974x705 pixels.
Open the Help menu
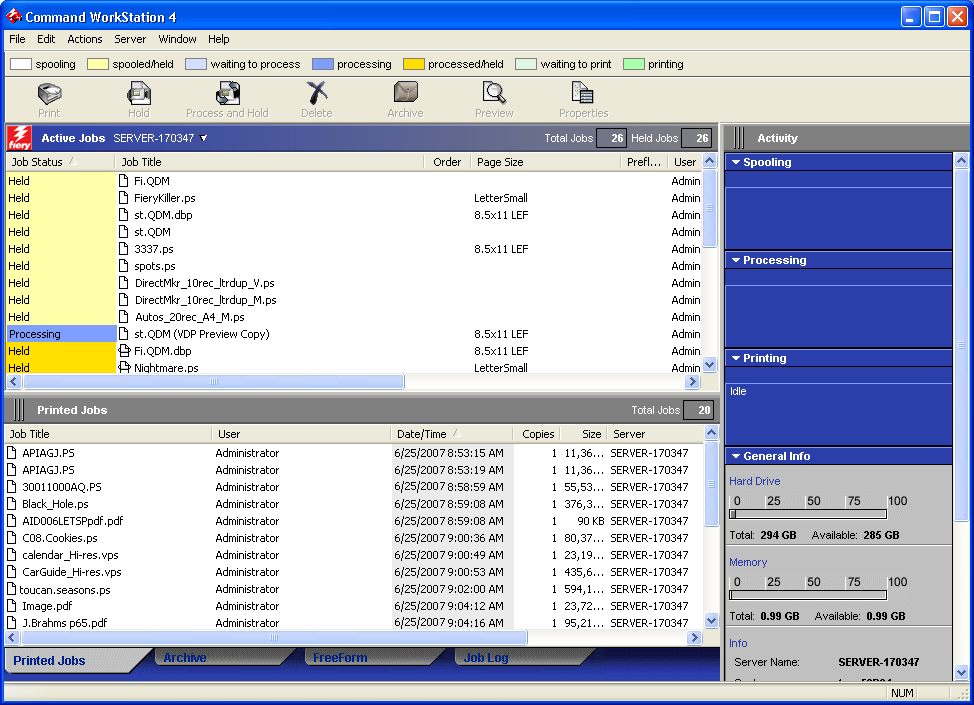(219, 39)
